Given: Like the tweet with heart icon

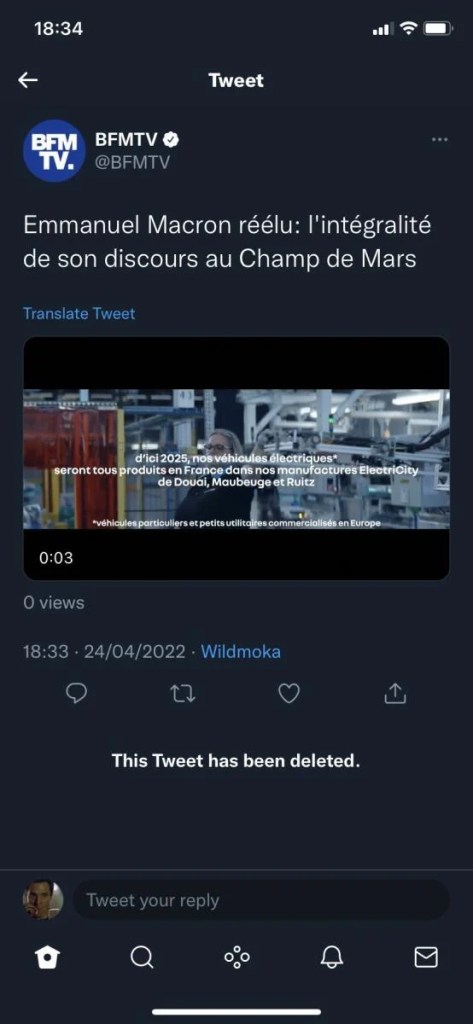Looking at the screenshot, I should (x=289, y=693).
